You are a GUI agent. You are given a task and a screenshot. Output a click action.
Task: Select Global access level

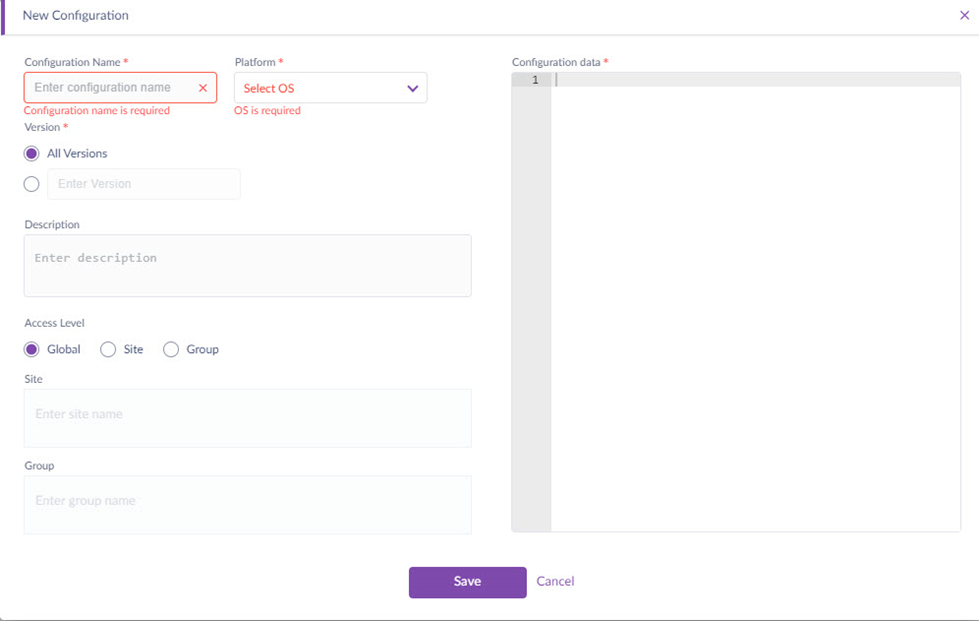(32, 350)
